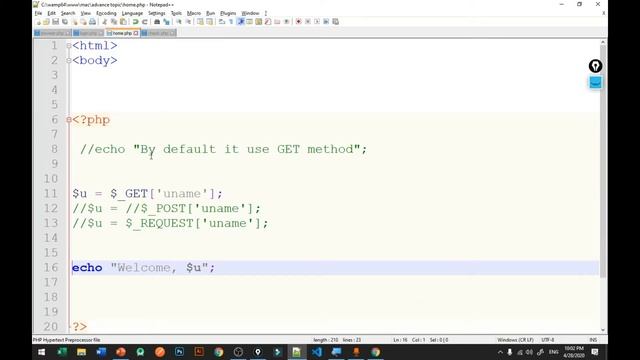Save the current file via toolbar
The height and width of the screenshot is (360, 640).
point(56,22)
